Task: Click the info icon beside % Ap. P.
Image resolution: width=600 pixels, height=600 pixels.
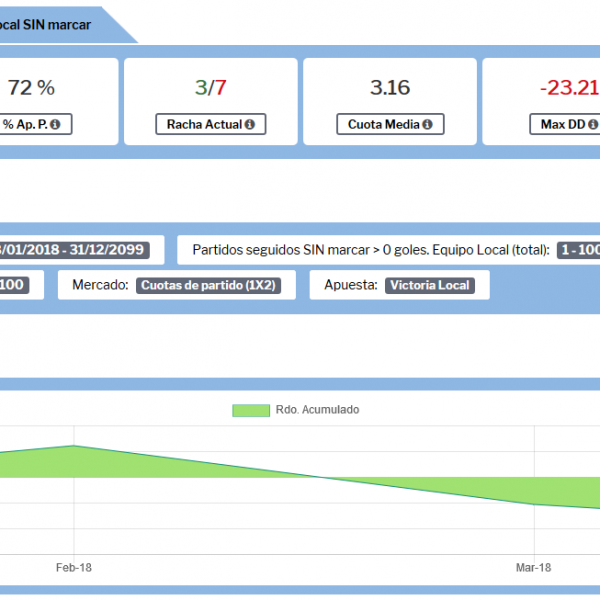Action: (54, 125)
